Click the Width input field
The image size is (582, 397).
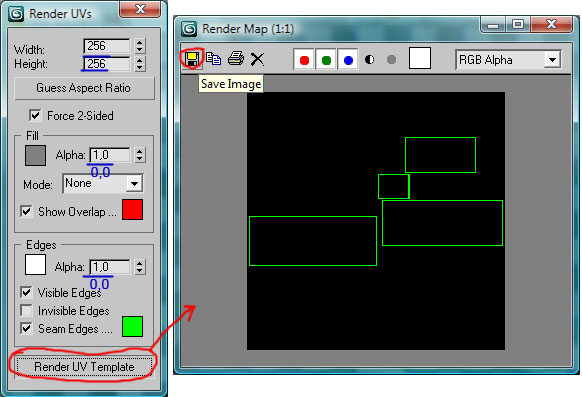107,46
